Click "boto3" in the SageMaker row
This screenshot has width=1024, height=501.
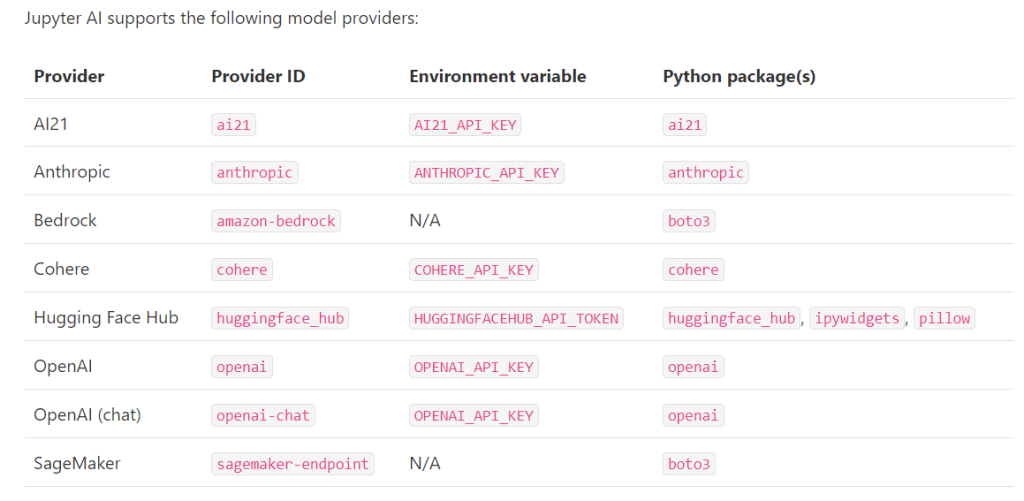click(x=689, y=464)
